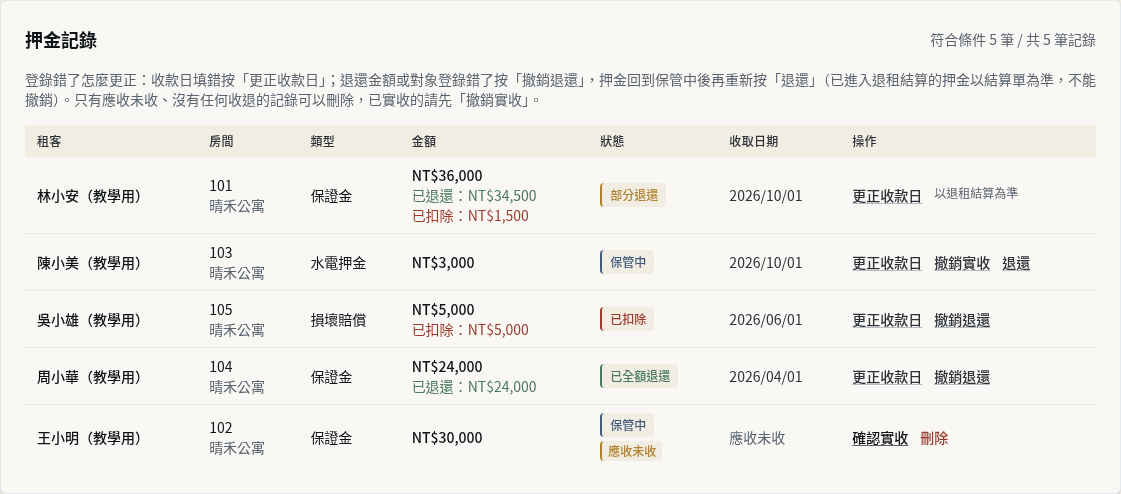Click date 2026/04/01
Image resolution: width=1121 pixels, height=494 pixels.
click(x=766, y=377)
